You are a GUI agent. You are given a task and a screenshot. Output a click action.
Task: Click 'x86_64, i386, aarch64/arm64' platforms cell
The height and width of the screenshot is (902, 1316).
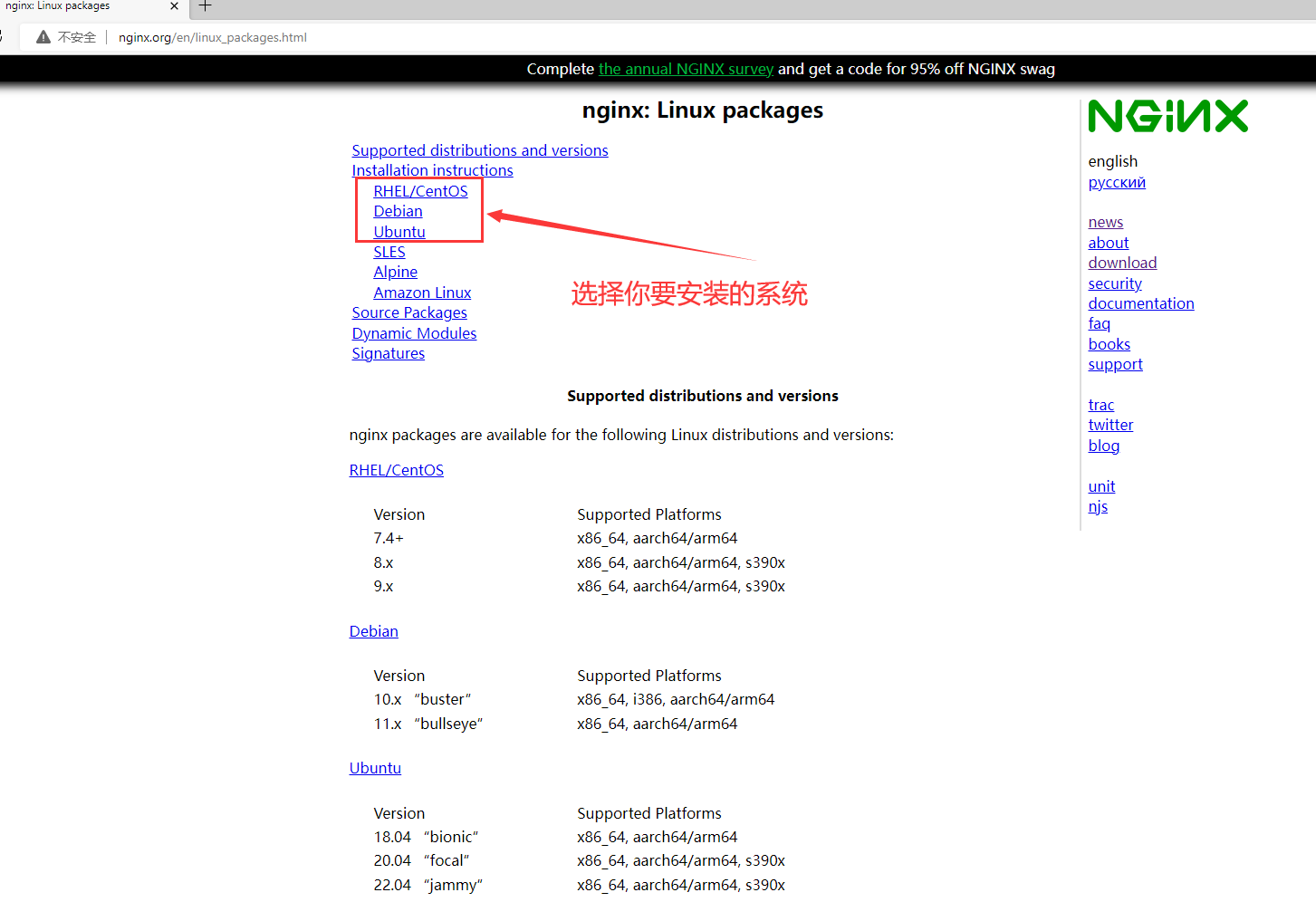tap(676, 699)
